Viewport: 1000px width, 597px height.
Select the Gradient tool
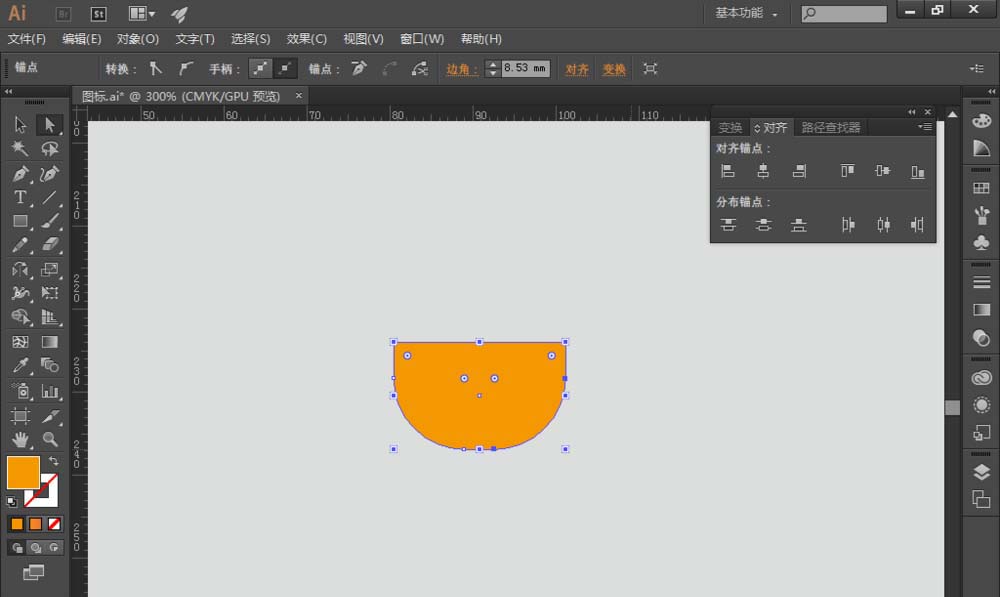pos(49,342)
